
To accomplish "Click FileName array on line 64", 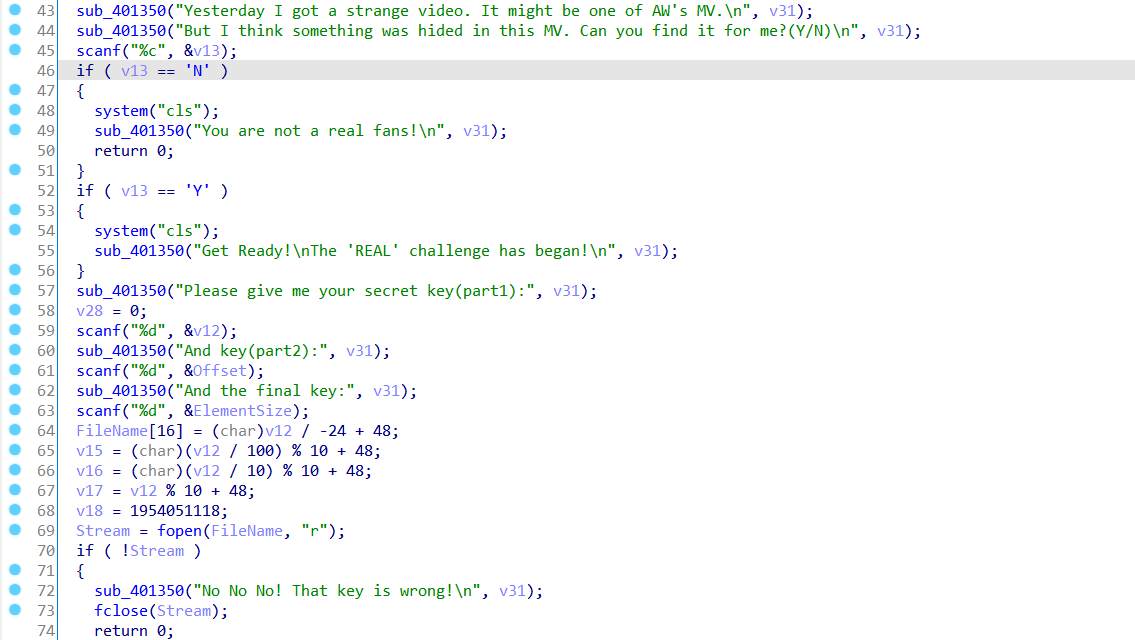I will pos(111,431).
